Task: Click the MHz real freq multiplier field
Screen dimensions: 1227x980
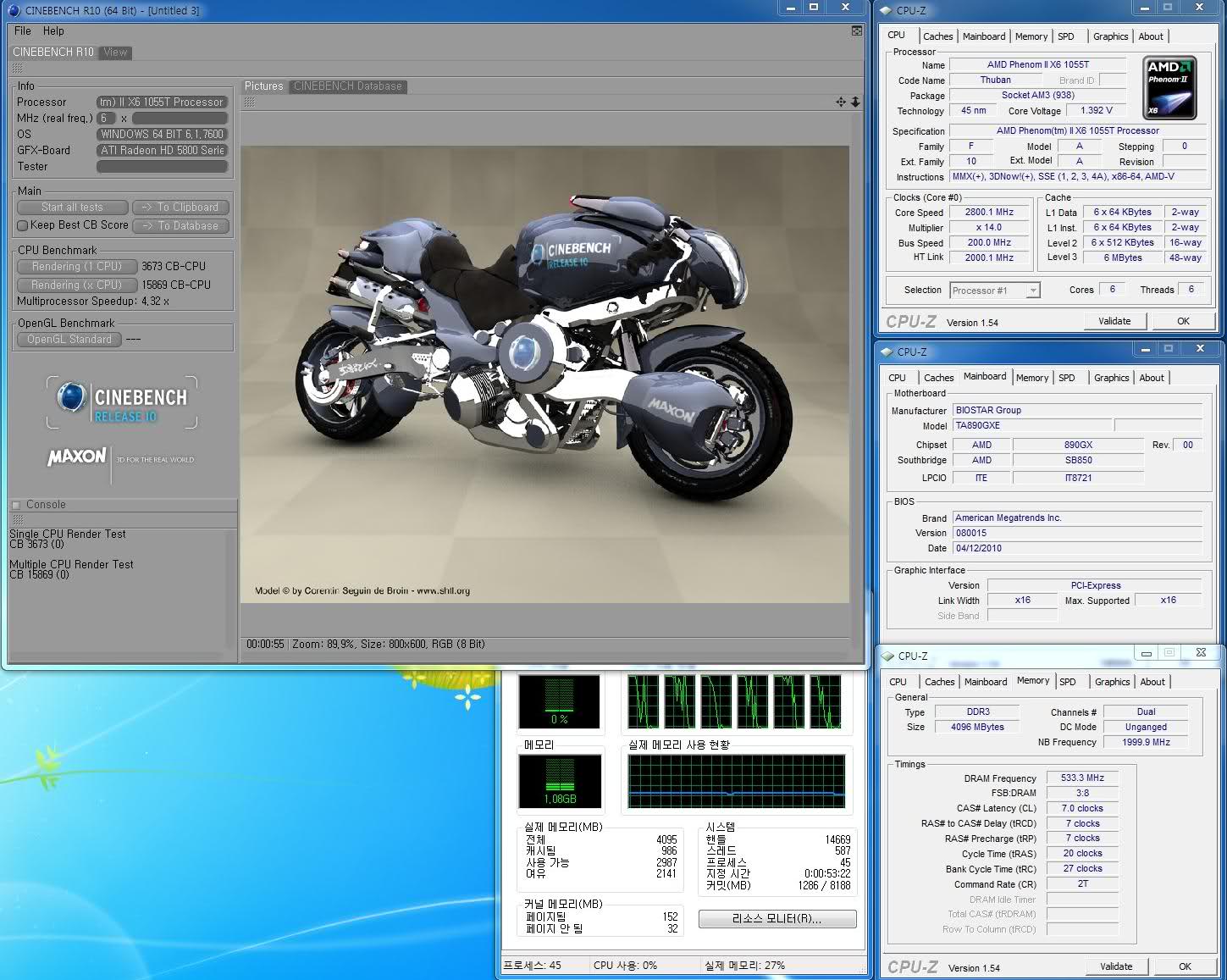Action: (x=106, y=118)
